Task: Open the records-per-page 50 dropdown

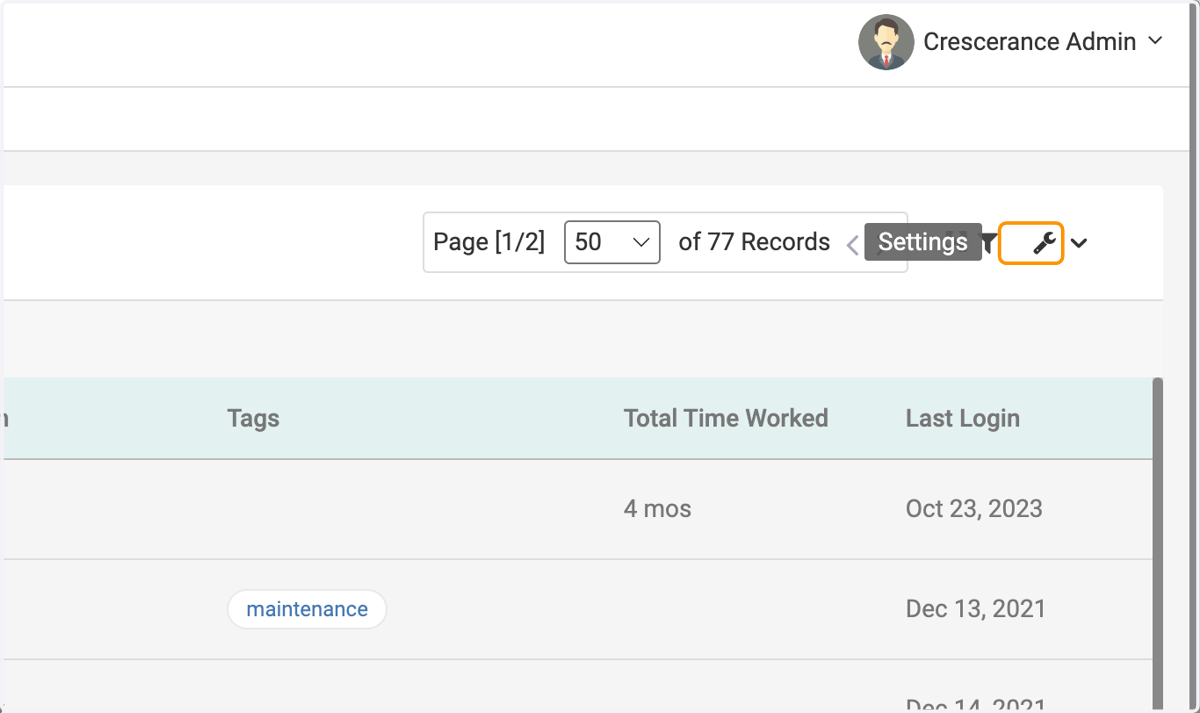Action: point(612,242)
